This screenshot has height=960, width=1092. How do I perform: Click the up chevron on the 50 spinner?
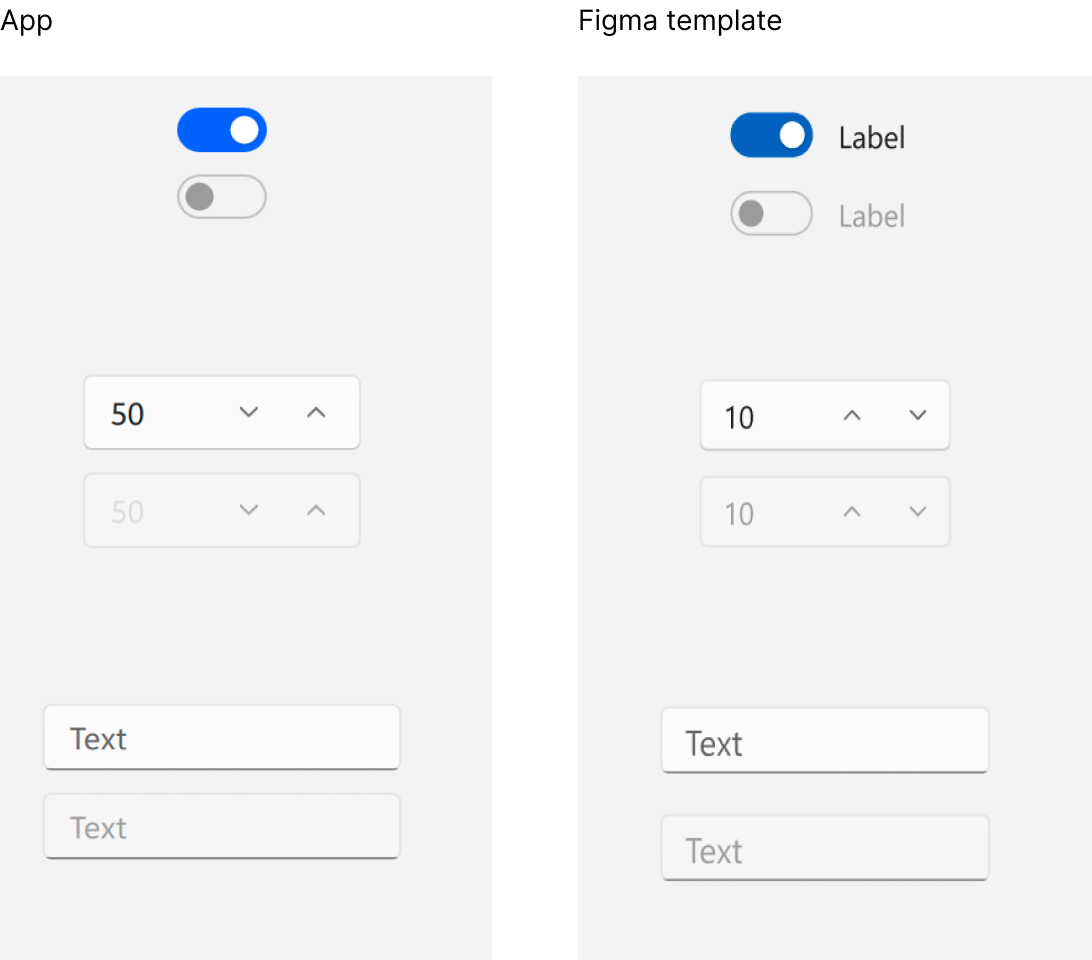317,412
